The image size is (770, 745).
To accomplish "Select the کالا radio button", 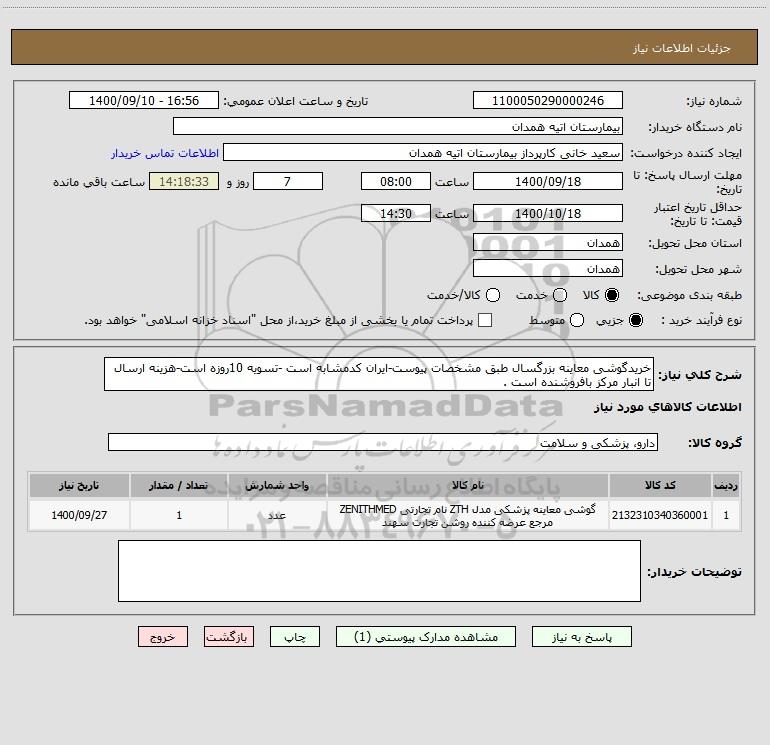I will click(612, 295).
